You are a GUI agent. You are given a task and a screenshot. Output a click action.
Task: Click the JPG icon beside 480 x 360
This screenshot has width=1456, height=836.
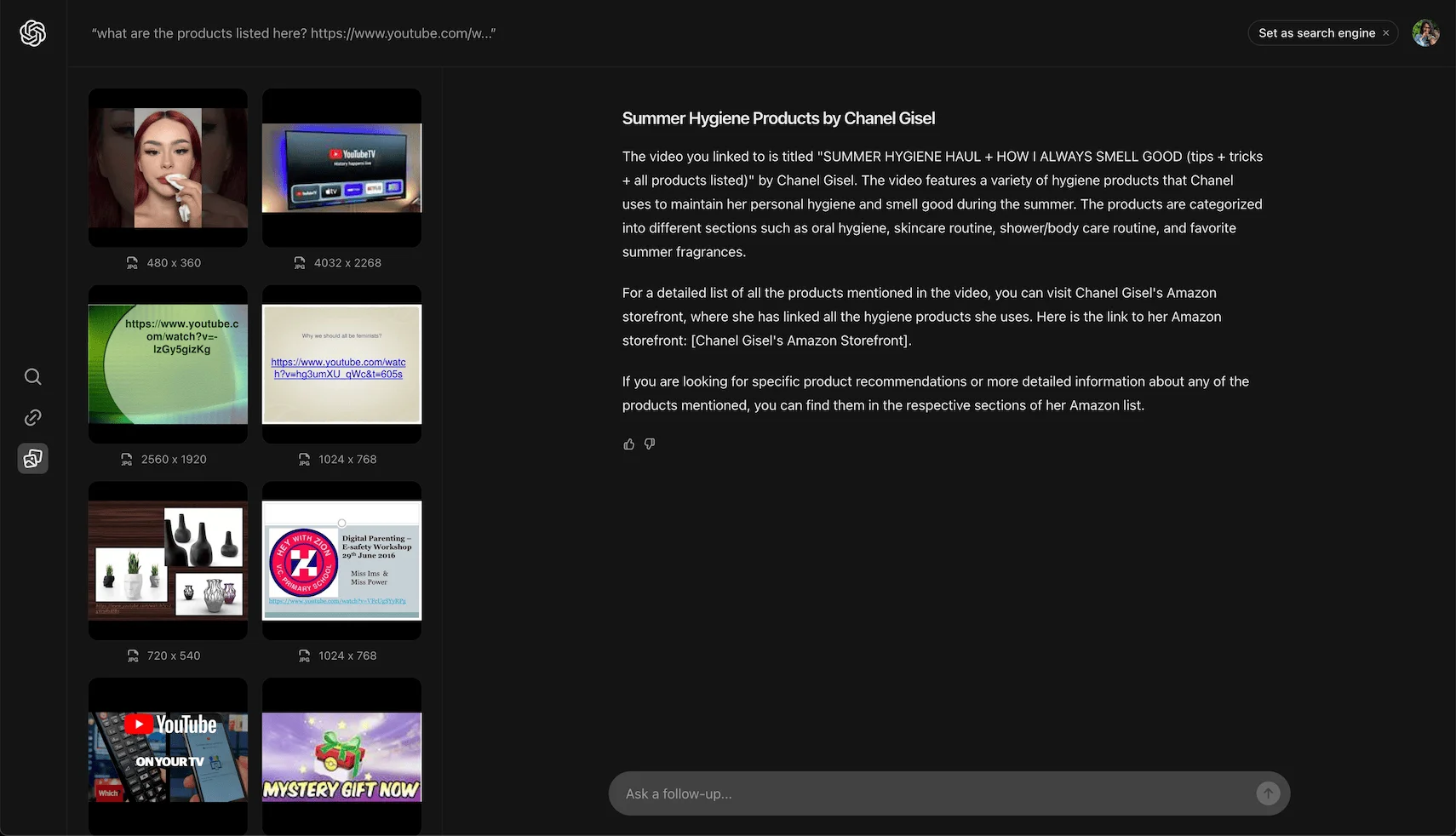click(x=132, y=262)
